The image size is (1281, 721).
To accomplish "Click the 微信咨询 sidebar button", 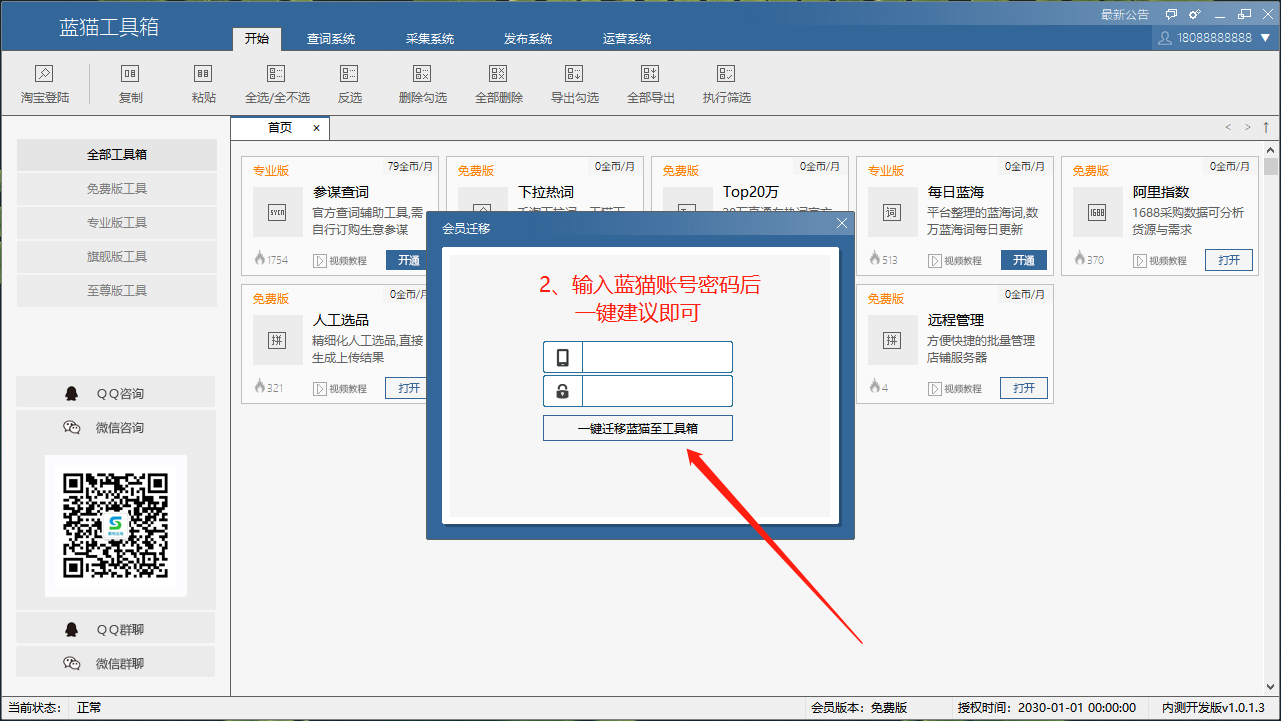I will 116,427.
